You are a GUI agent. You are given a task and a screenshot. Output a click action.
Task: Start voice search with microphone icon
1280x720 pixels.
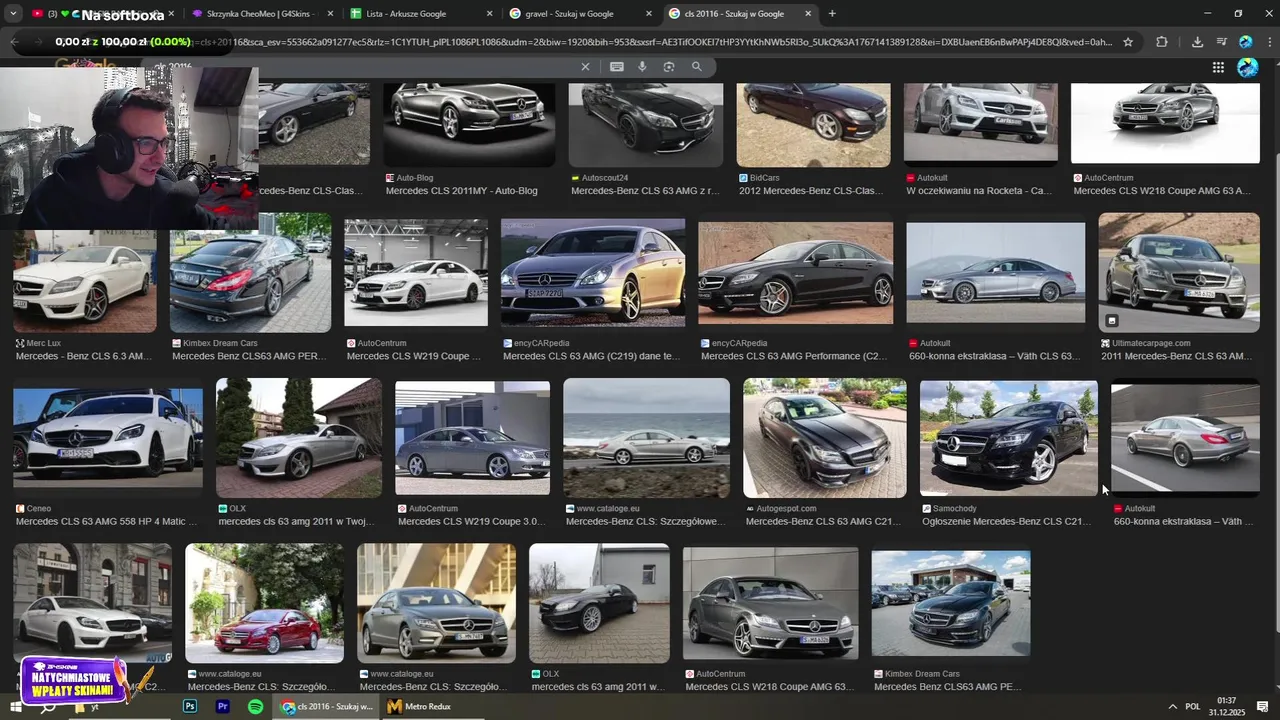(x=642, y=66)
